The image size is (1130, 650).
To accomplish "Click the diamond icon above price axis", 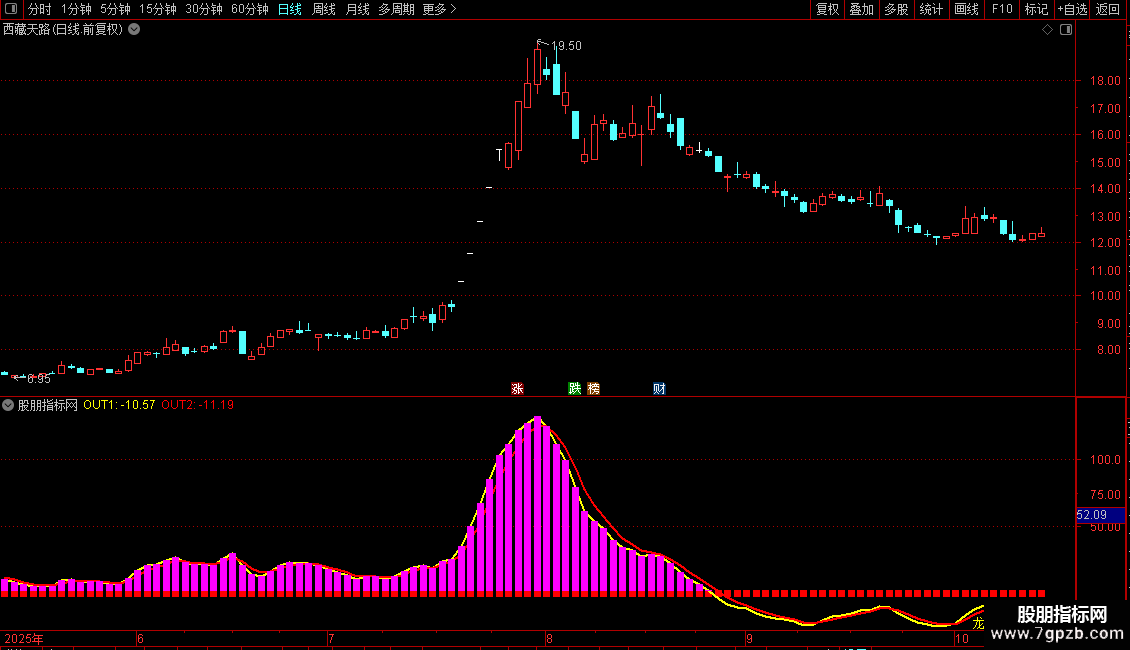I will (x=1048, y=30).
